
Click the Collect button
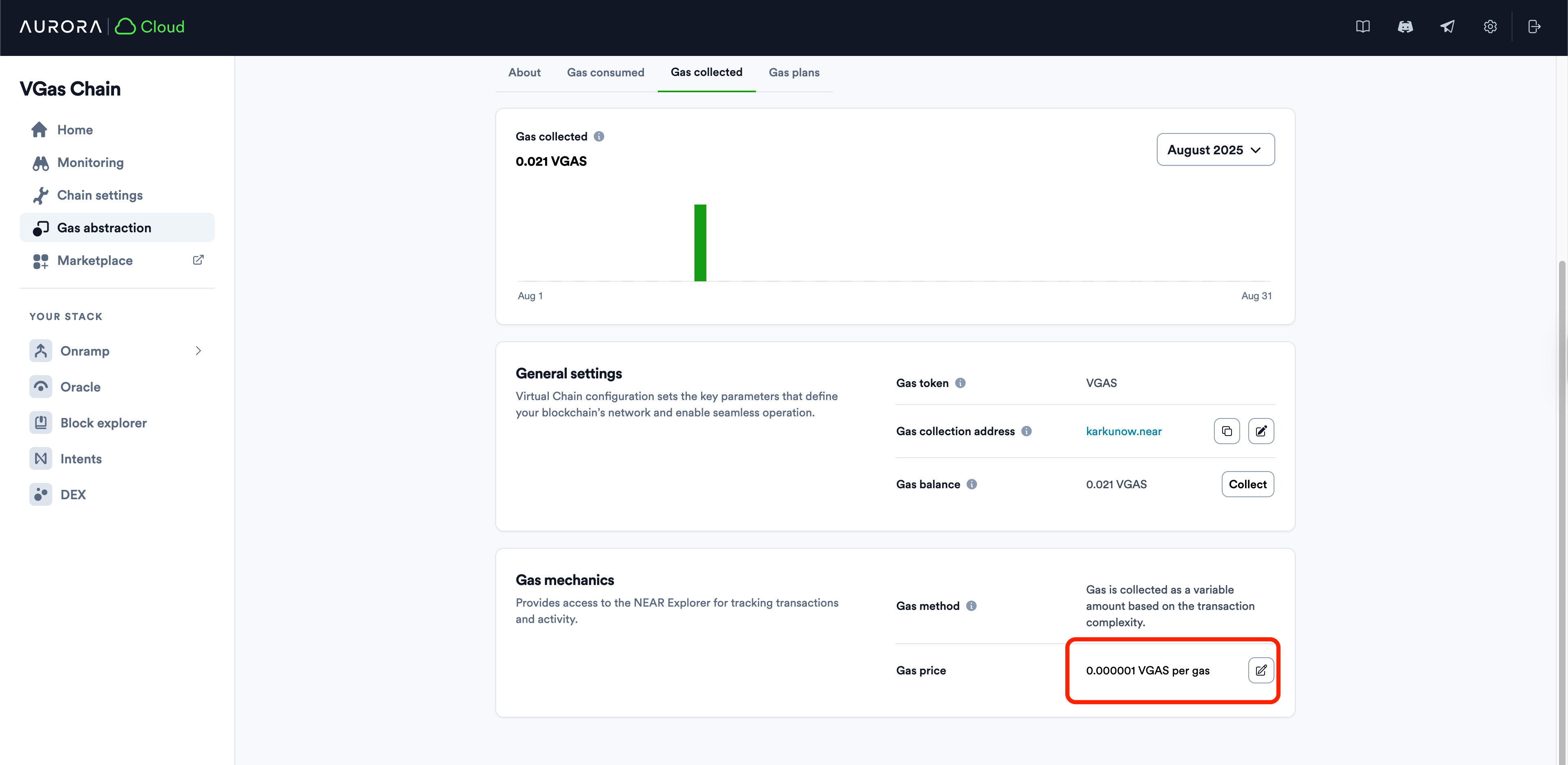(1247, 484)
